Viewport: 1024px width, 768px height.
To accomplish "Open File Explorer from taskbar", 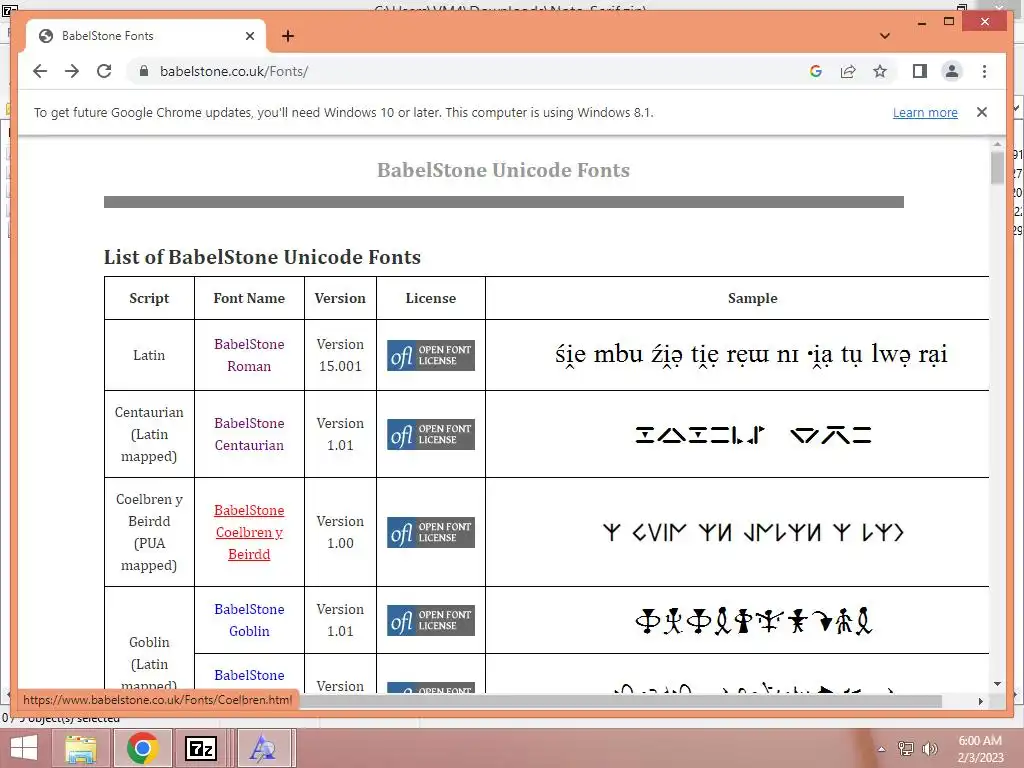I will [x=81, y=748].
